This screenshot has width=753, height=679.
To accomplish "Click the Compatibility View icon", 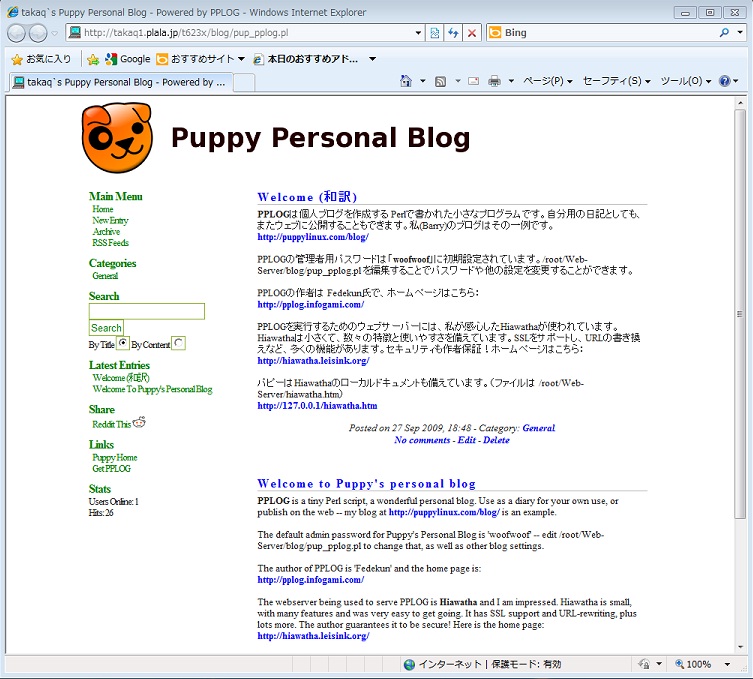I will click(x=435, y=33).
